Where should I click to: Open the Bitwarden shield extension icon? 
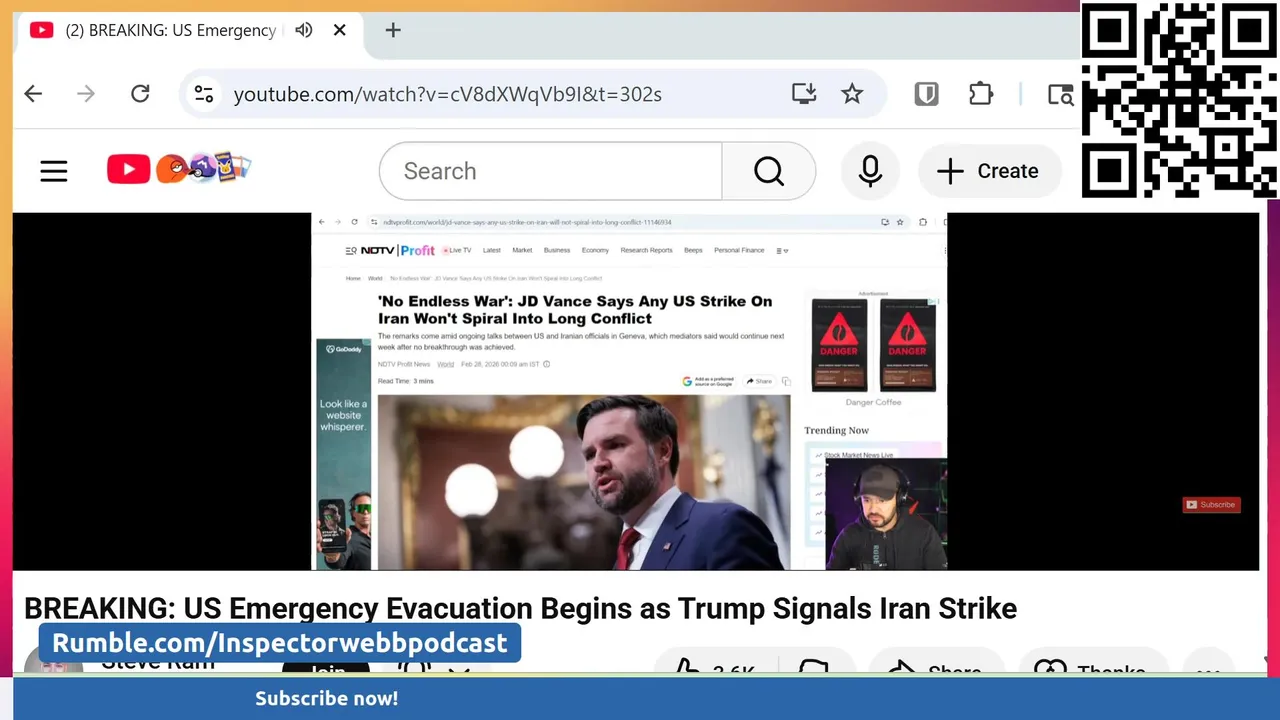click(926, 94)
